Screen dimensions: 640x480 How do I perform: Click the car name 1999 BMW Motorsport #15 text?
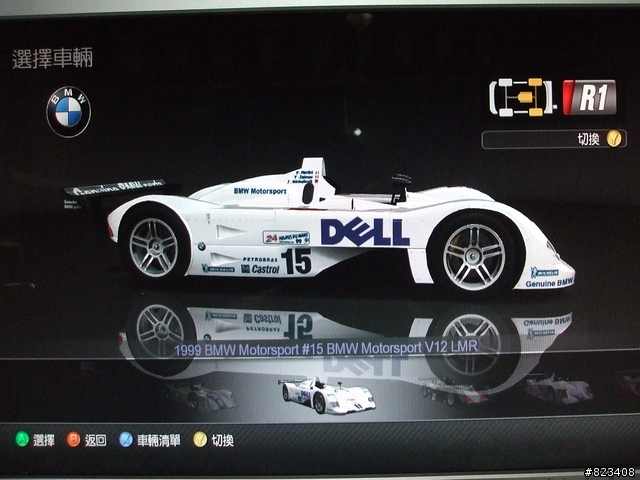point(326,349)
